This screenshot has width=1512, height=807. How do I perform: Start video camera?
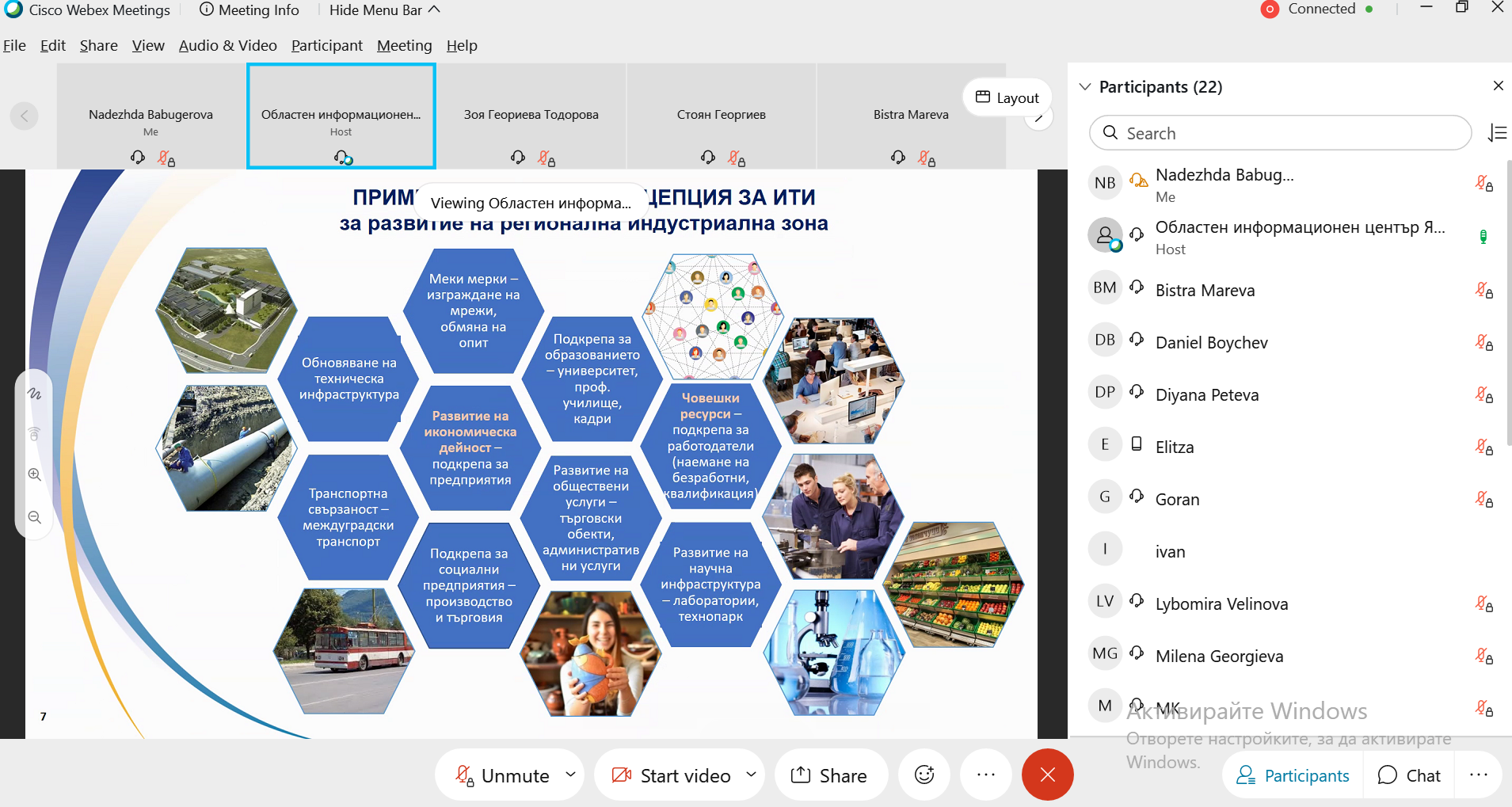pyautogui.click(x=672, y=775)
